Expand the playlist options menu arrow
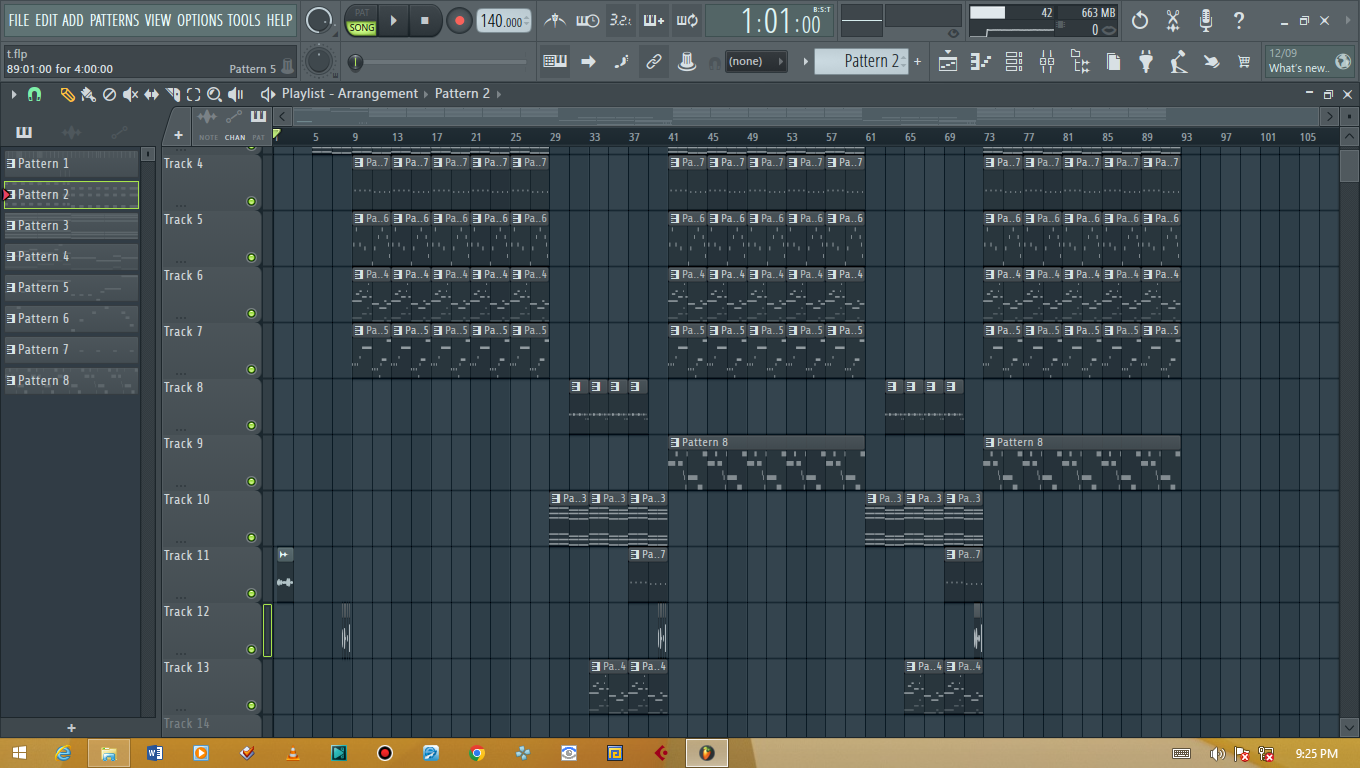 click(14, 94)
